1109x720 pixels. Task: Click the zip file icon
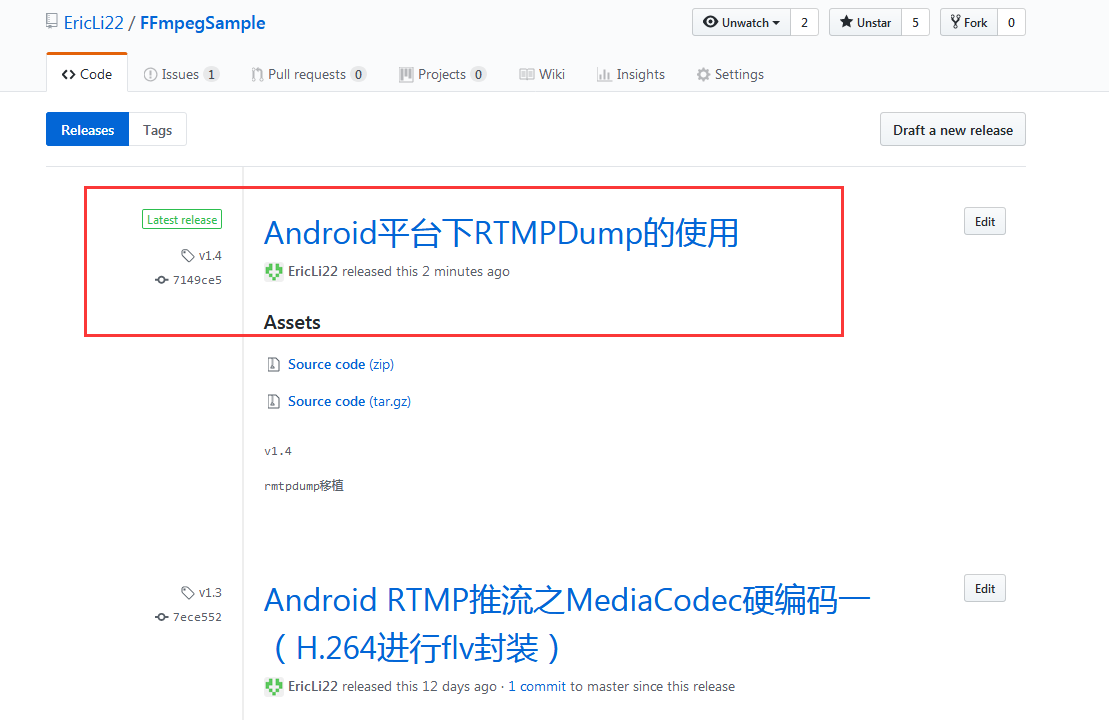[x=273, y=364]
